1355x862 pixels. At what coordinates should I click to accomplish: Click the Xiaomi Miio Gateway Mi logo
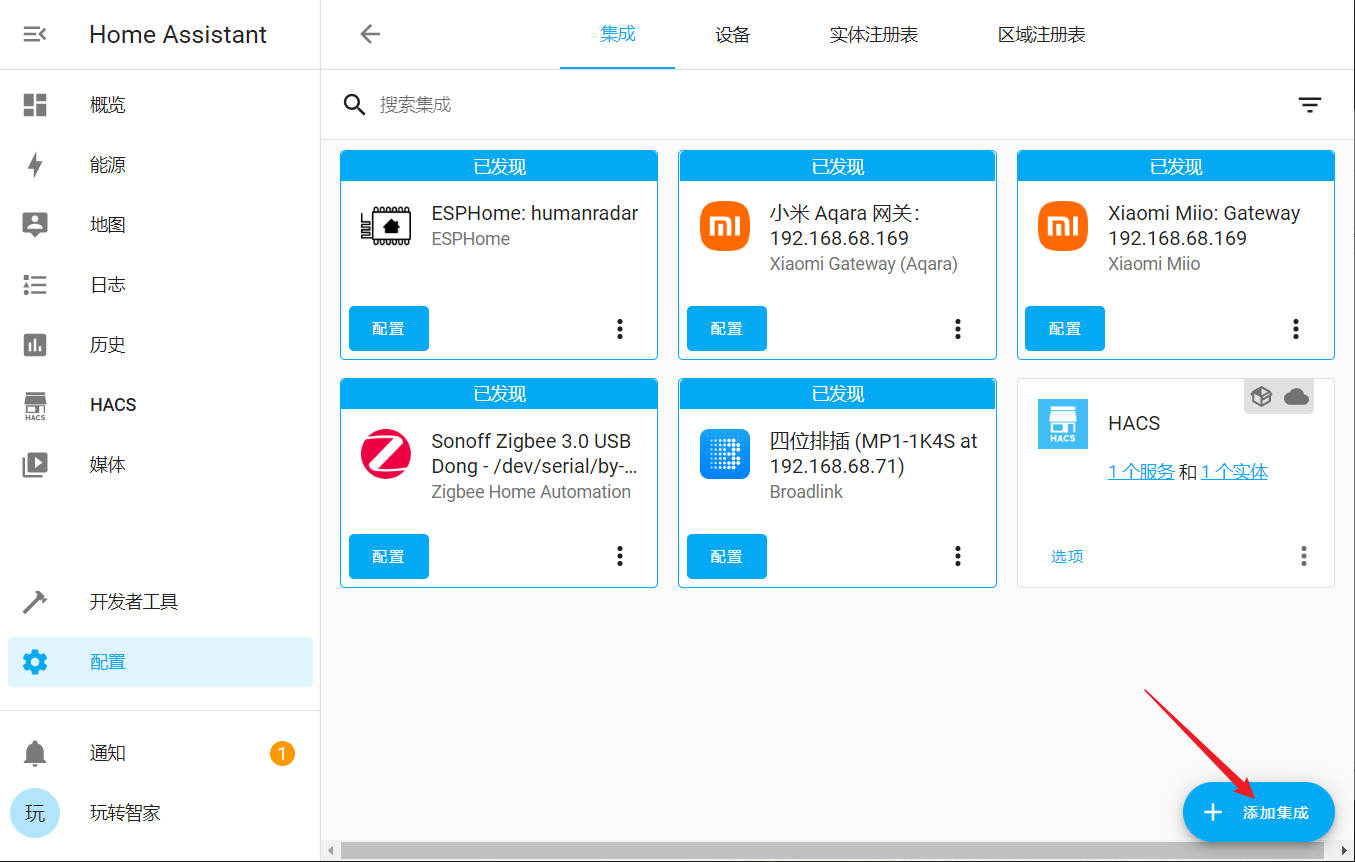click(x=1063, y=226)
